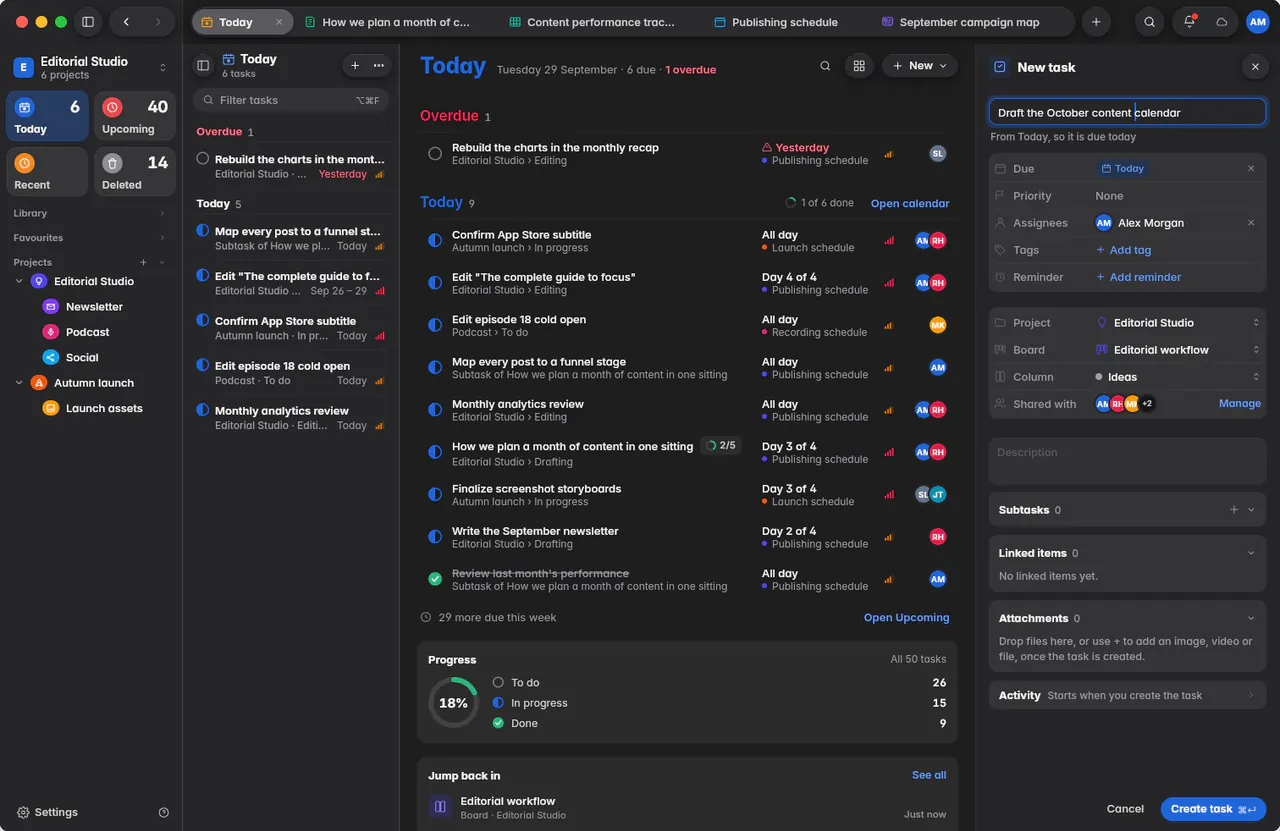This screenshot has height=831, width=1280.
Task: Mark overdue 'Rebuild the charts' task complete in main list
Action: click(x=435, y=154)
